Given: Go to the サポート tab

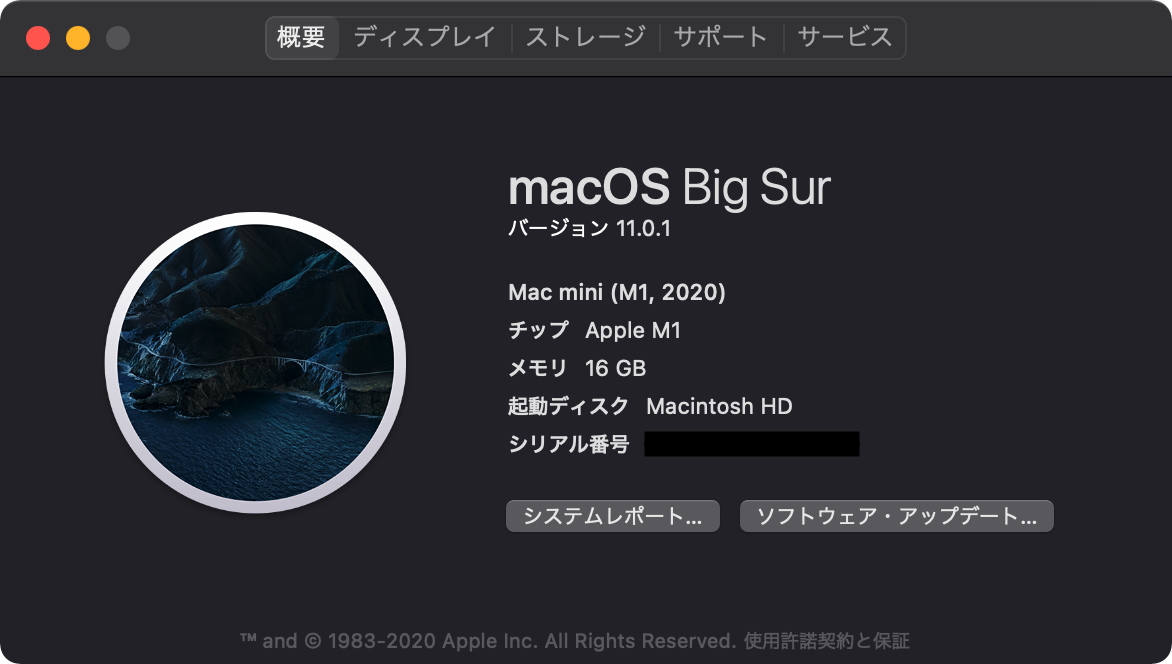Looking at the screenshot, I should (x=721, y=37).
